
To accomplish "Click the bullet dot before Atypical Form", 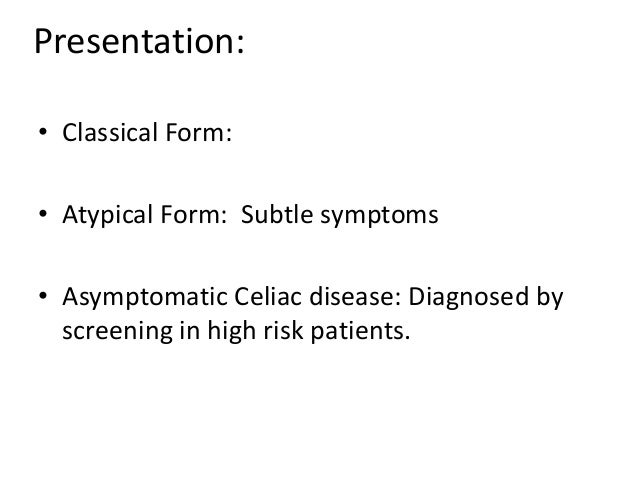I will tap(43, 214).
